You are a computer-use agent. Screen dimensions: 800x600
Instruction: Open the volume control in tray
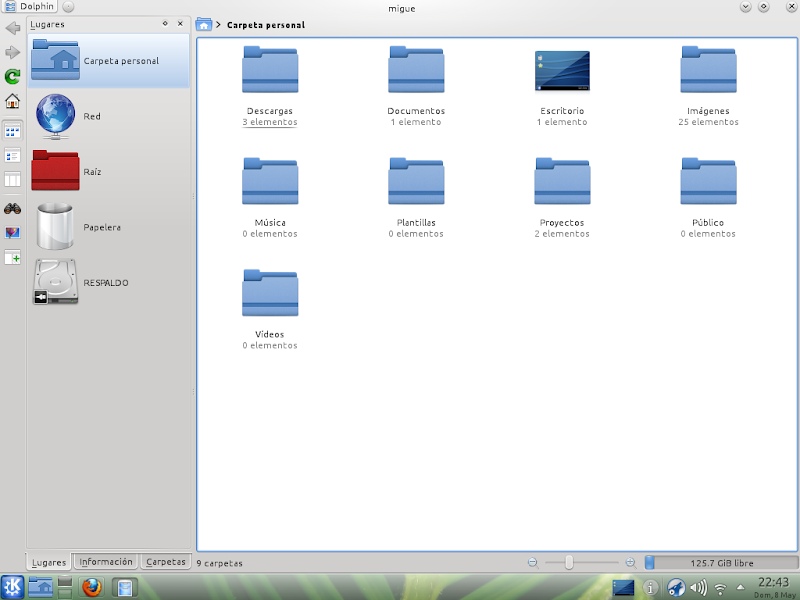[x=698, y=588]
